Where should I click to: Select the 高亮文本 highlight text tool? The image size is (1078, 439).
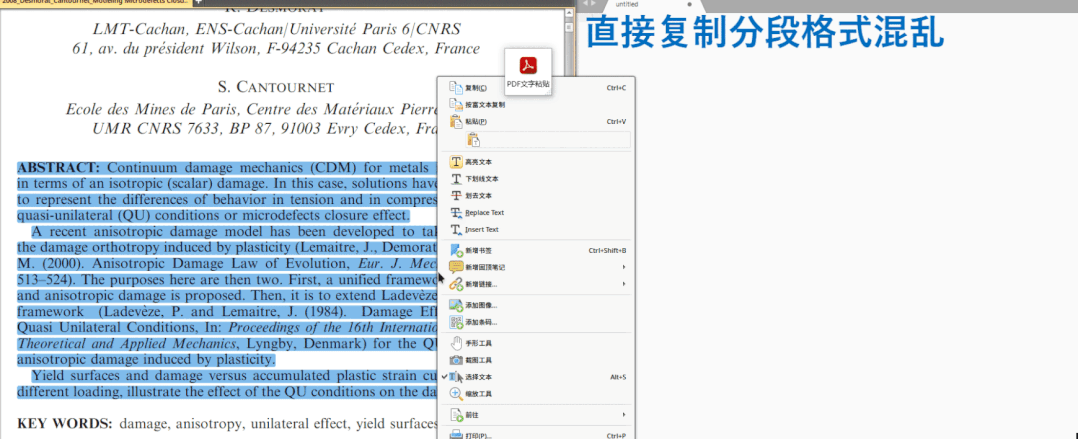(x=536, y=162)
